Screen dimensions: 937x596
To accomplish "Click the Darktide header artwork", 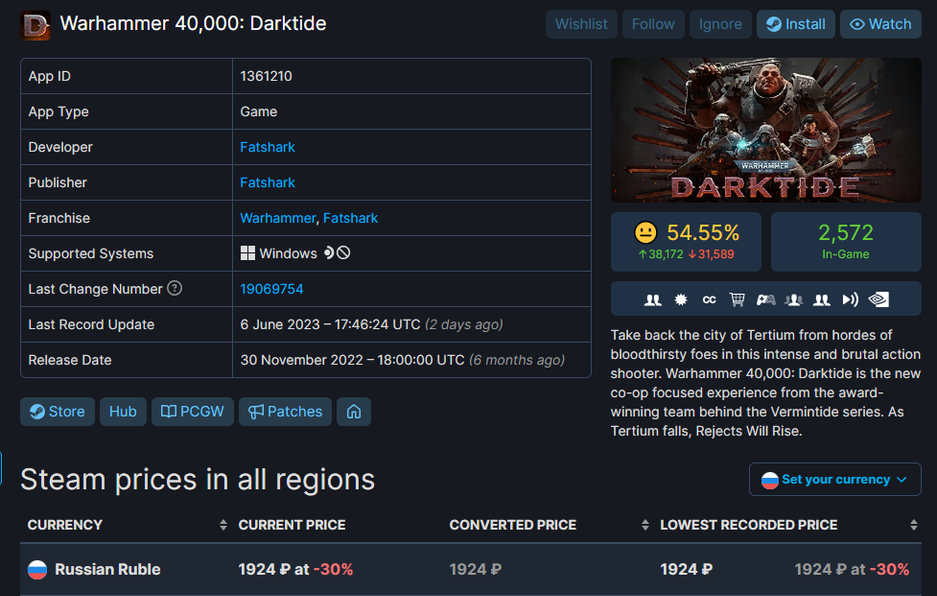I will pyautogui.click(x=765, y=130).
